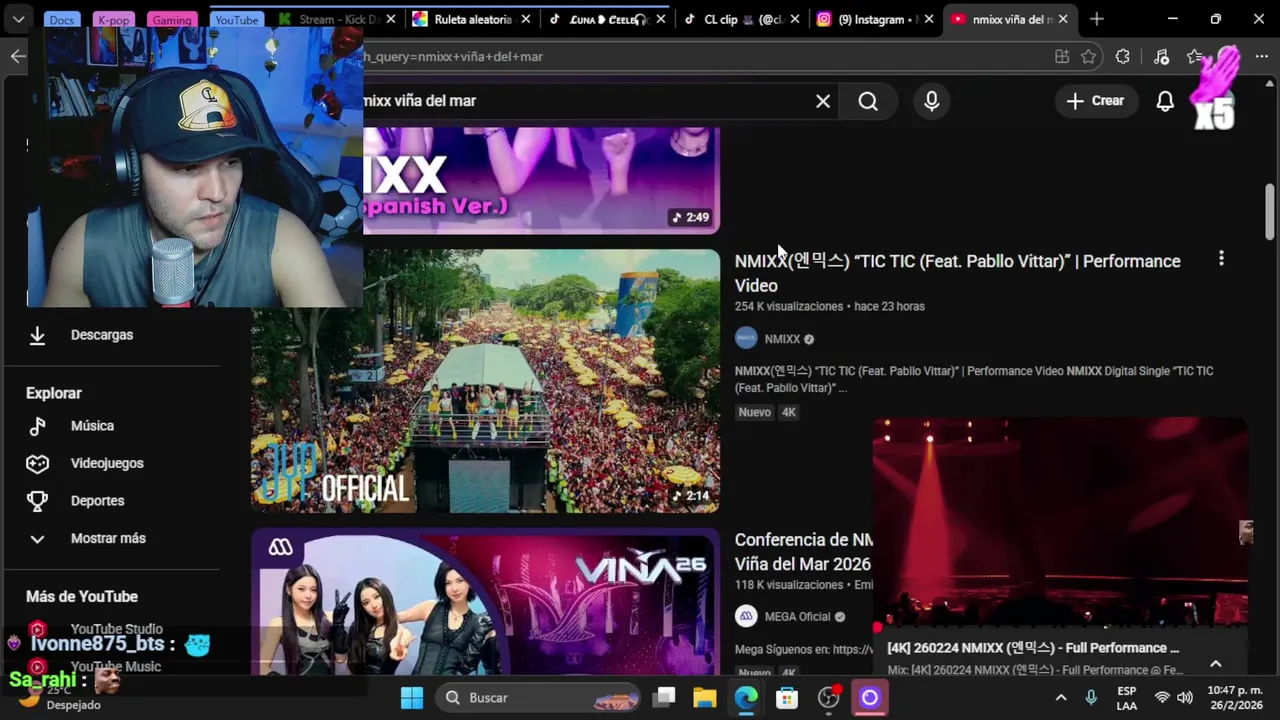Image resolution: width=1280 pixels, height=720 pixels.
Task: Play the TIC TIC Performance Video thumbnail
Action: point(485,381)
